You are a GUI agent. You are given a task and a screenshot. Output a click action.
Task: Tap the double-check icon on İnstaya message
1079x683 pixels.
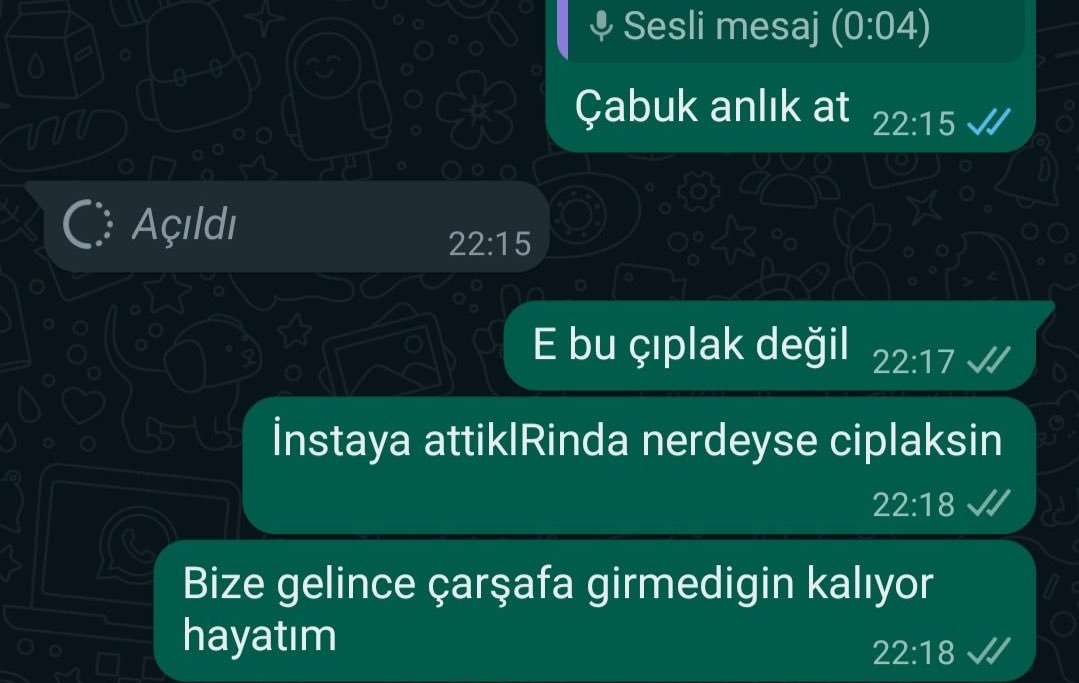tap(989, 503)
